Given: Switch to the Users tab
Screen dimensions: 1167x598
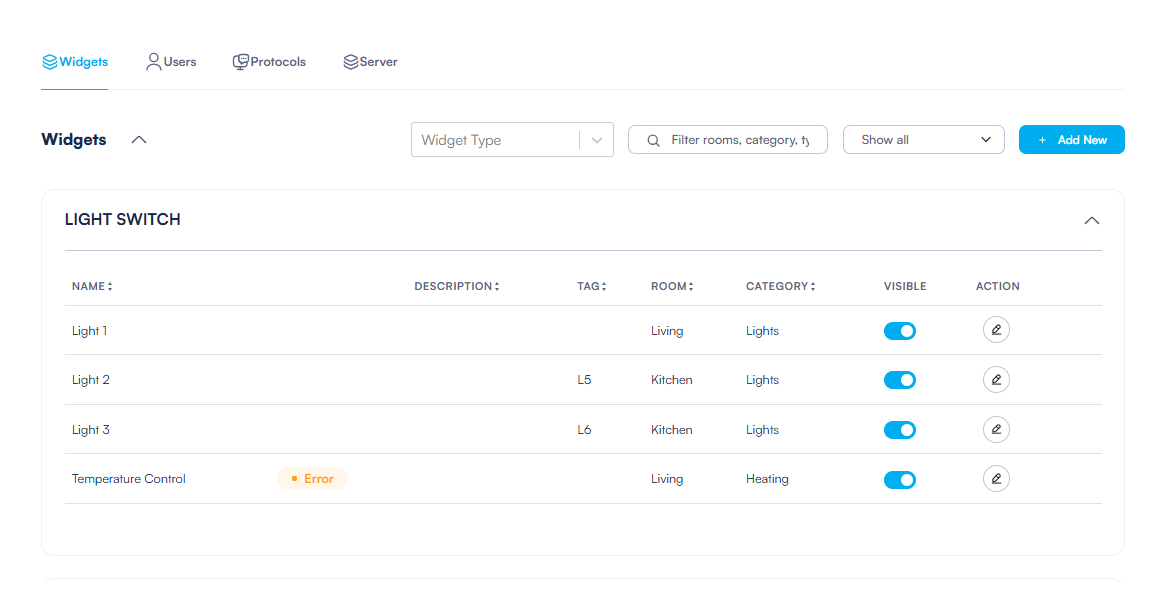Looking at the screenshot, I should click(x=171, y=62).
